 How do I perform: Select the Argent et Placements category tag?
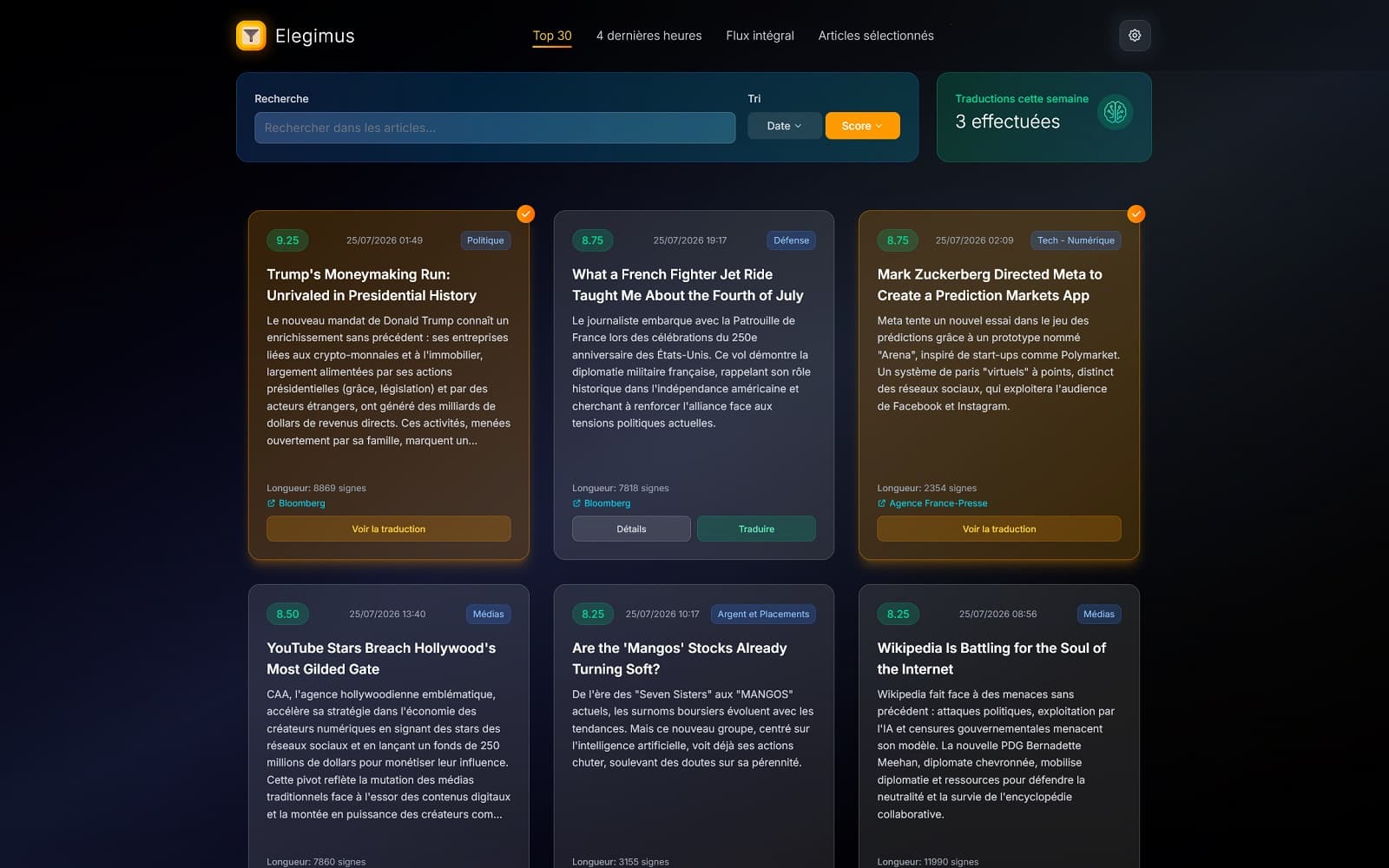coord(763,614)
